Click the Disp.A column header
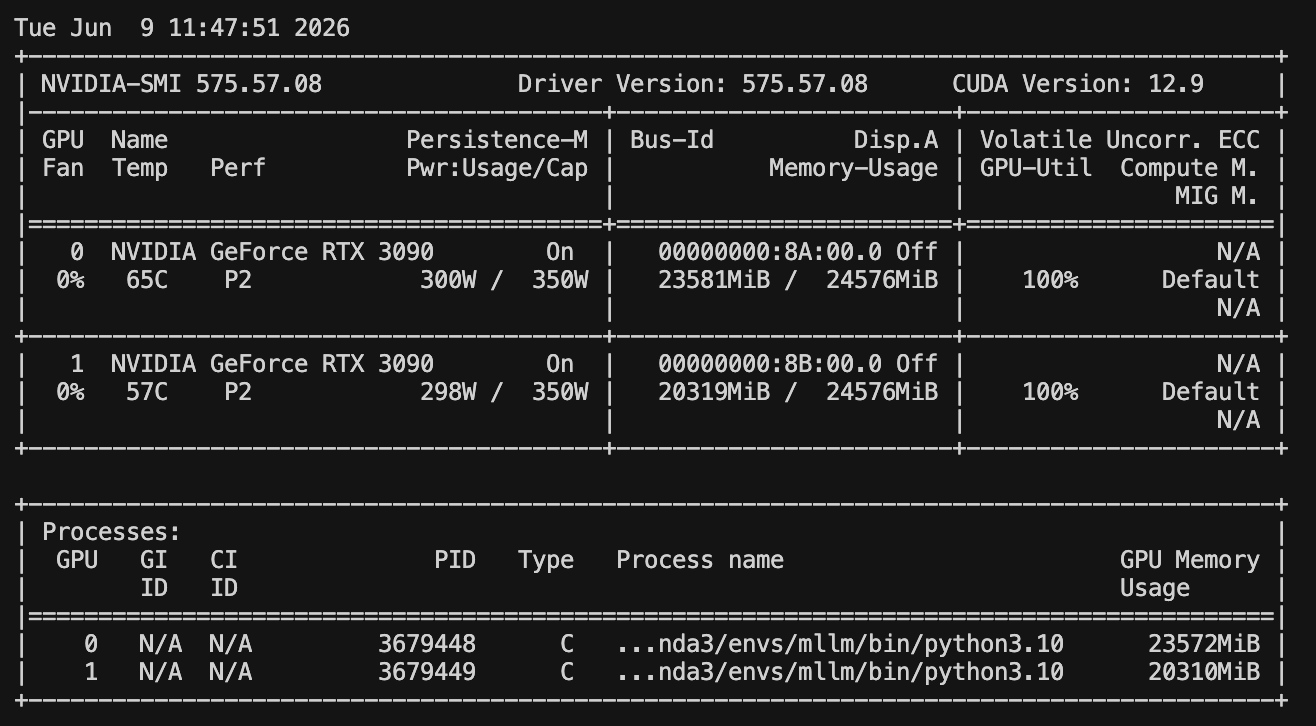1316x726 pixels. 896,139
